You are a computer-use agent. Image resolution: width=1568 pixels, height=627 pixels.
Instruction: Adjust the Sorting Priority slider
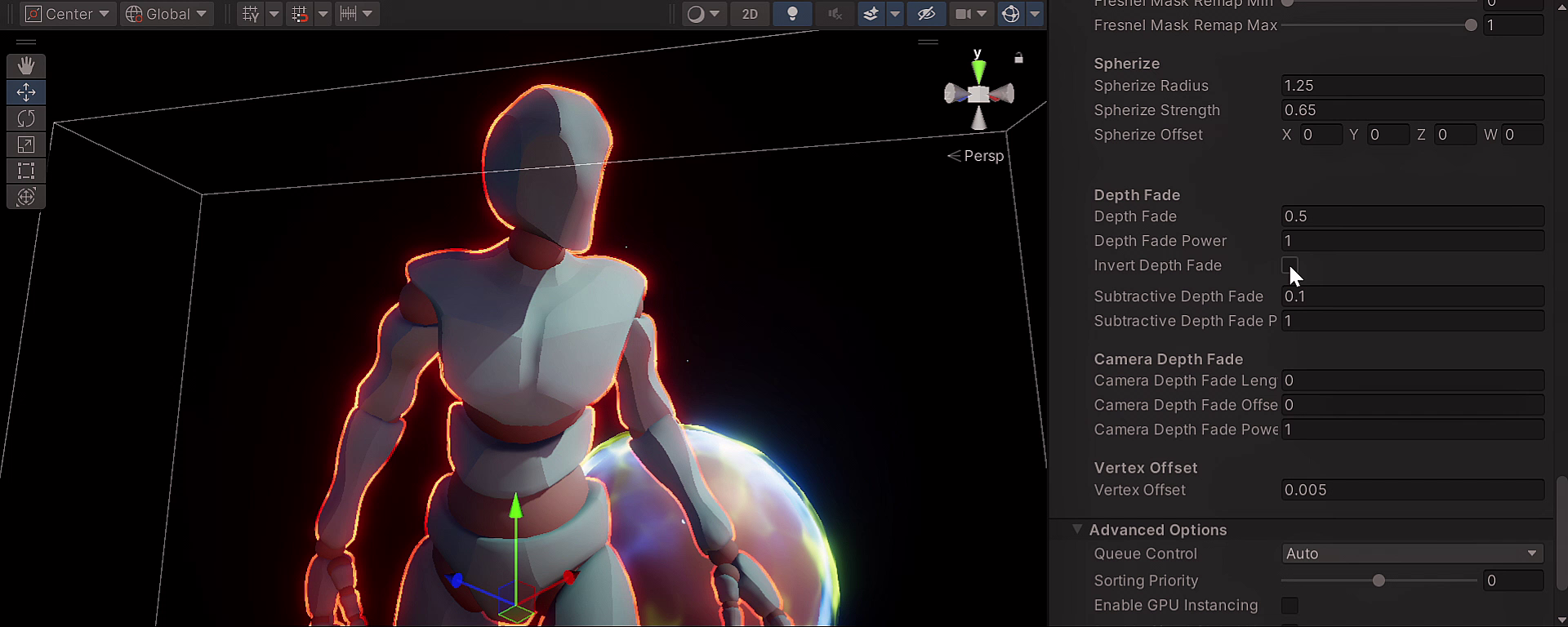click(x=1379, y=580)
